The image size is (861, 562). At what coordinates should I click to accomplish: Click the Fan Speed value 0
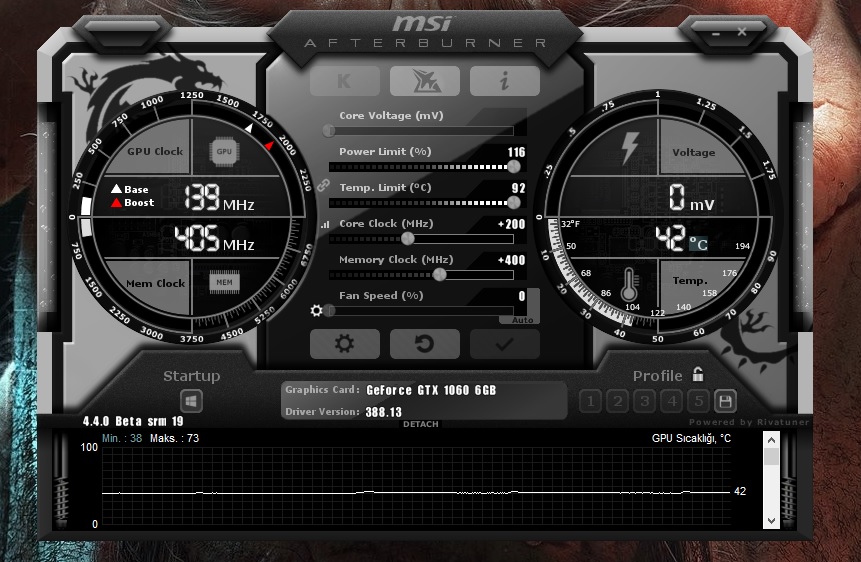point(522,296)
